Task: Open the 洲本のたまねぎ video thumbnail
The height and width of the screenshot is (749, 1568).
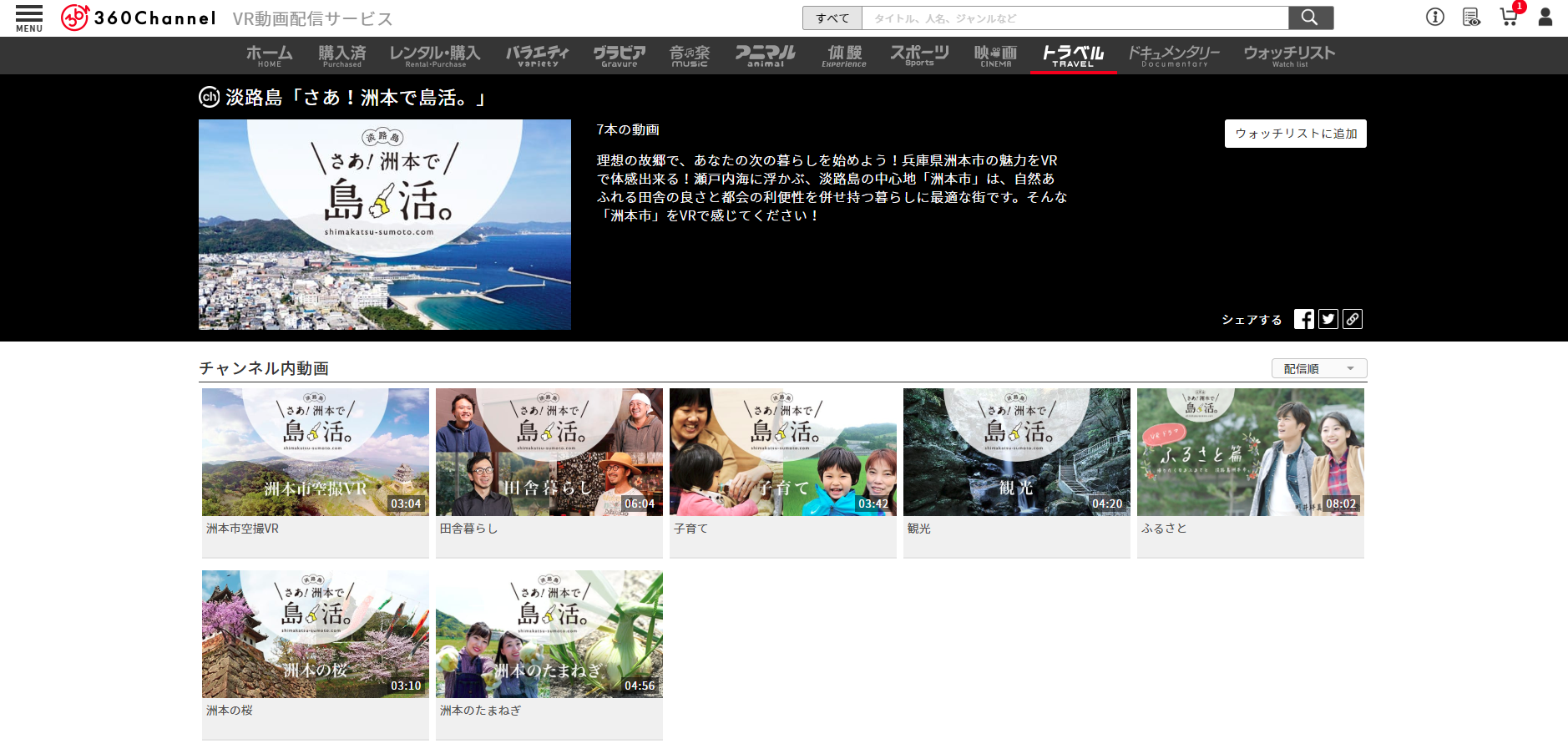Action: 549,634
